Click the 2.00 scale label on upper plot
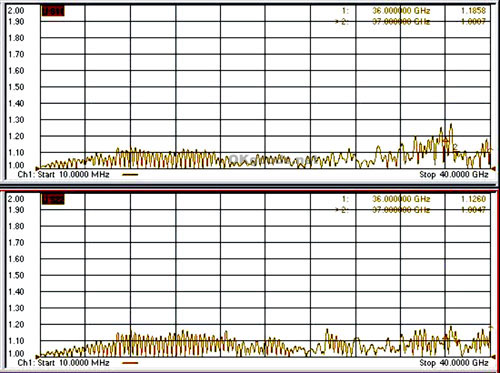 click(16, 11)
